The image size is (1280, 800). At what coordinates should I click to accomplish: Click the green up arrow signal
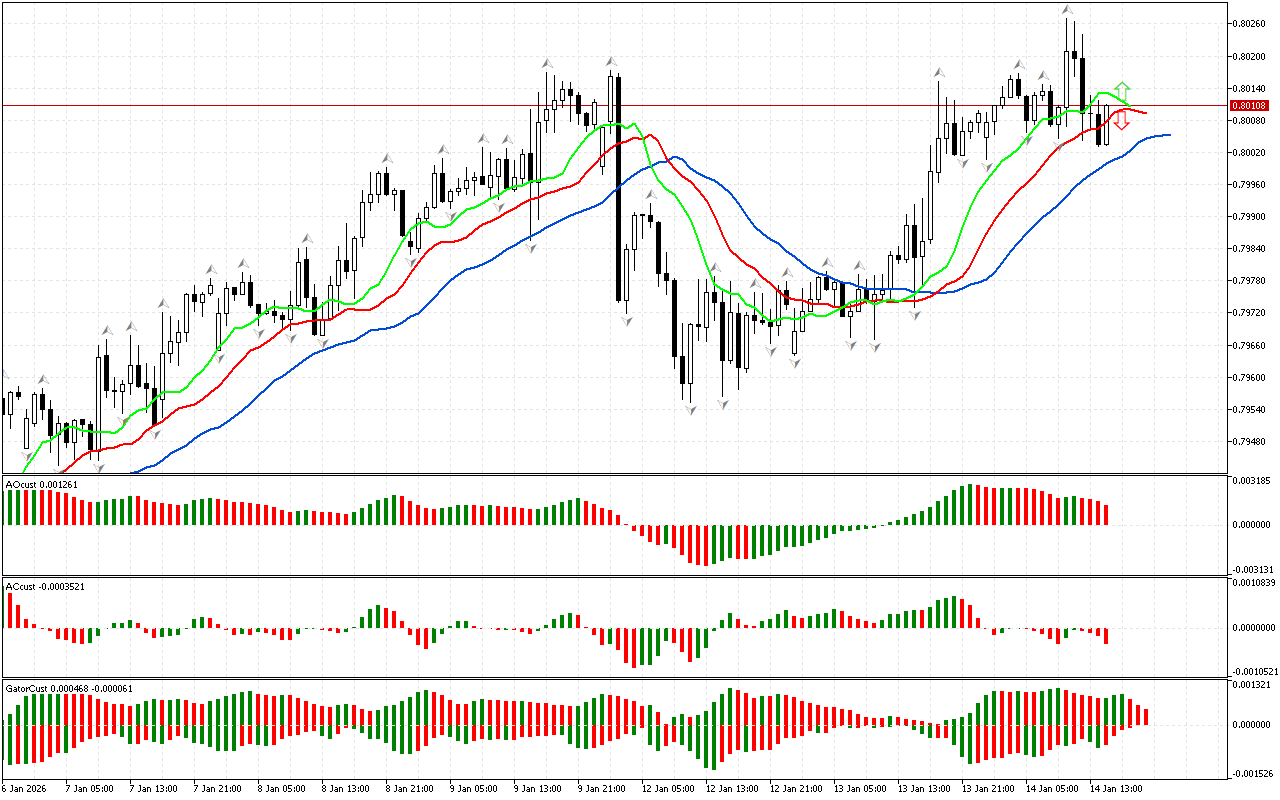point(1122,90)
